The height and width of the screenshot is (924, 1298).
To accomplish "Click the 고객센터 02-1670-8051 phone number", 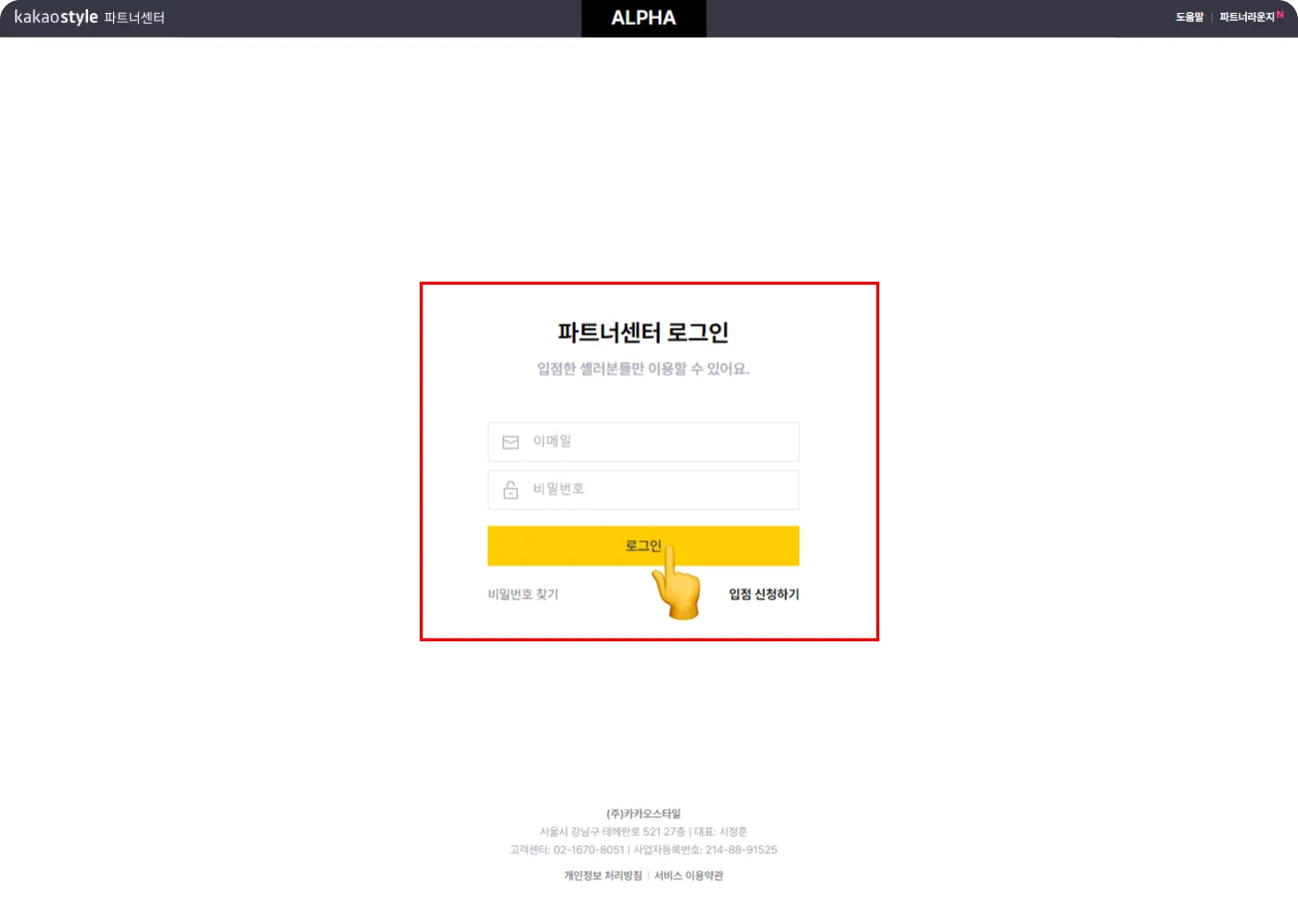I will click(x=567, y=850).
